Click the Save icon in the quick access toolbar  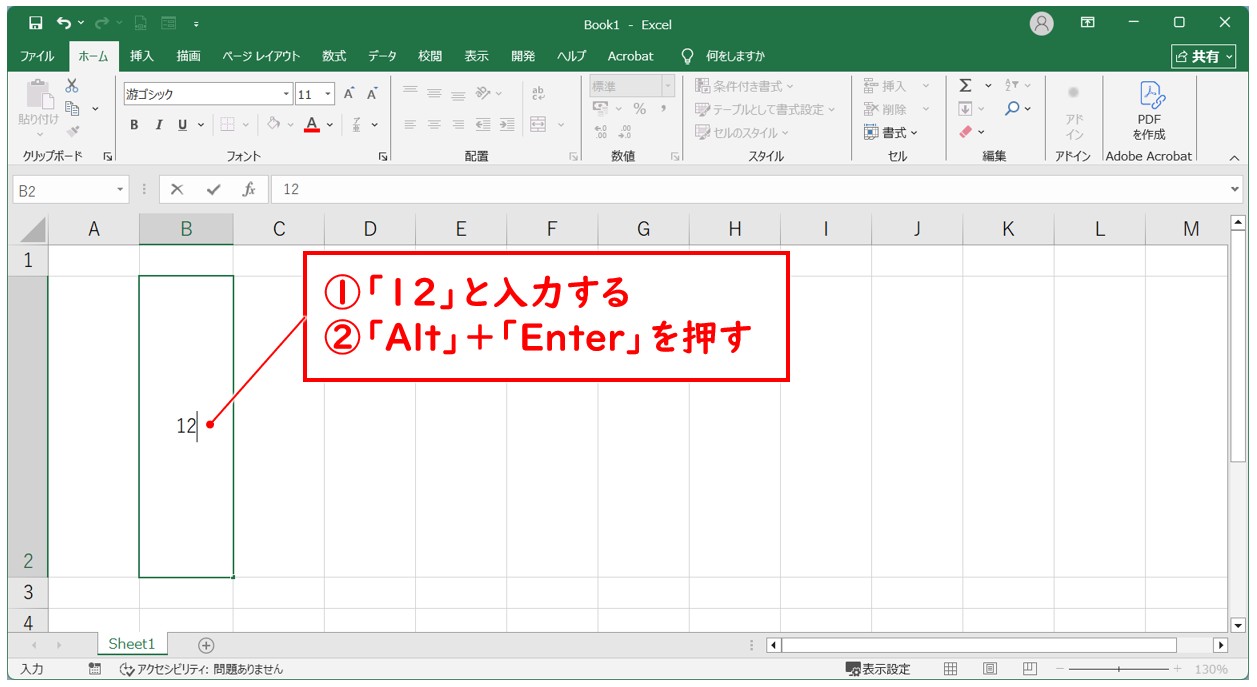36,22
